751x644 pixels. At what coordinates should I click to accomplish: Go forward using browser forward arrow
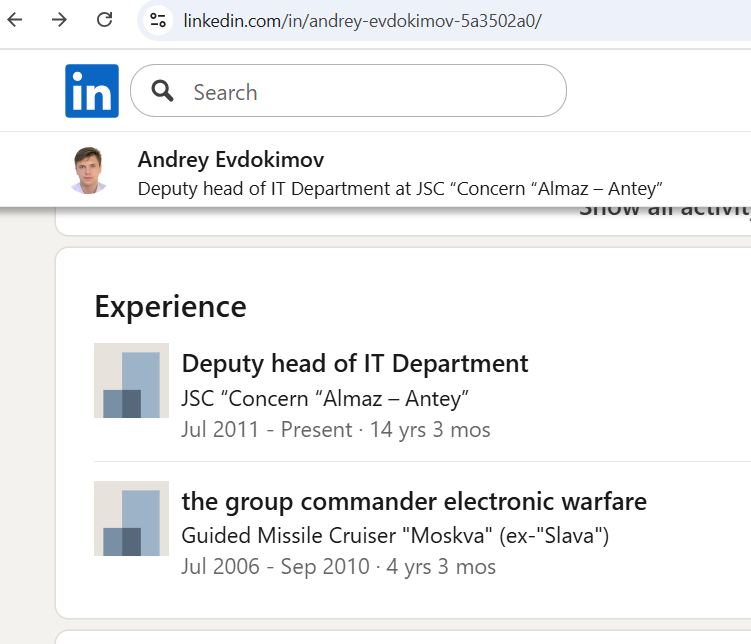[x=59, y=19]
